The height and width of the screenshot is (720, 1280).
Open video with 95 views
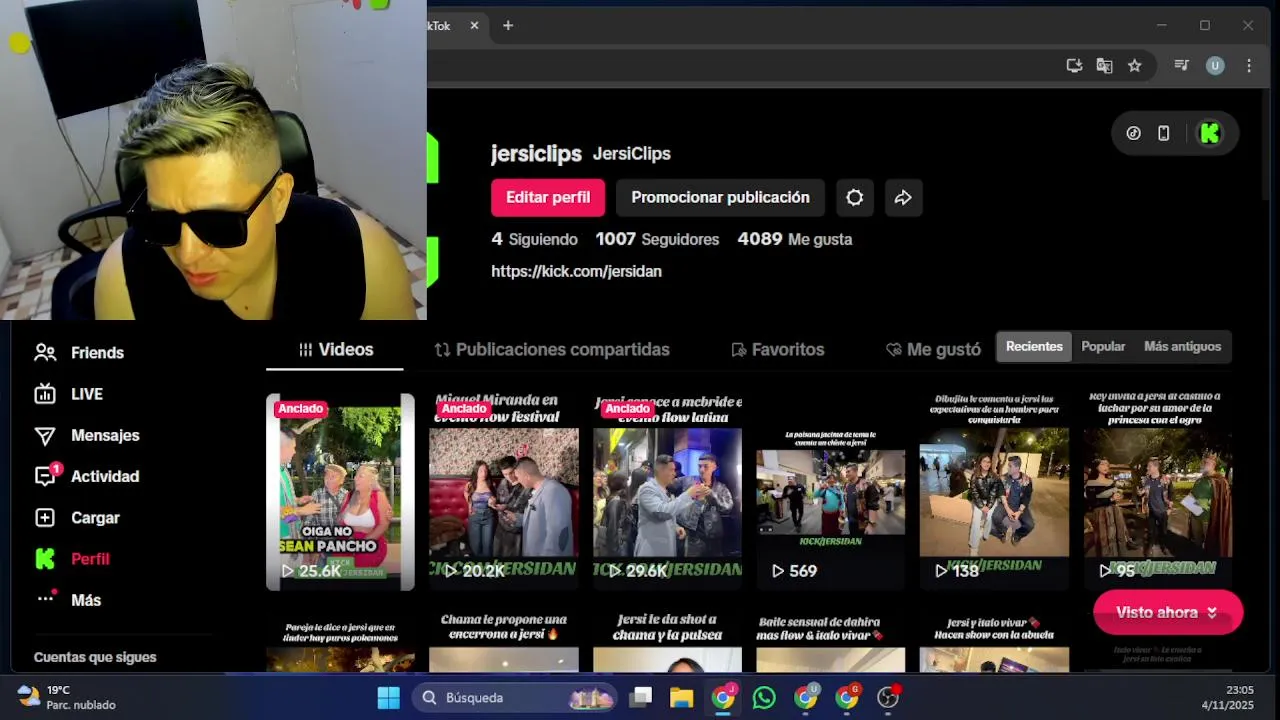[1158, 492]
